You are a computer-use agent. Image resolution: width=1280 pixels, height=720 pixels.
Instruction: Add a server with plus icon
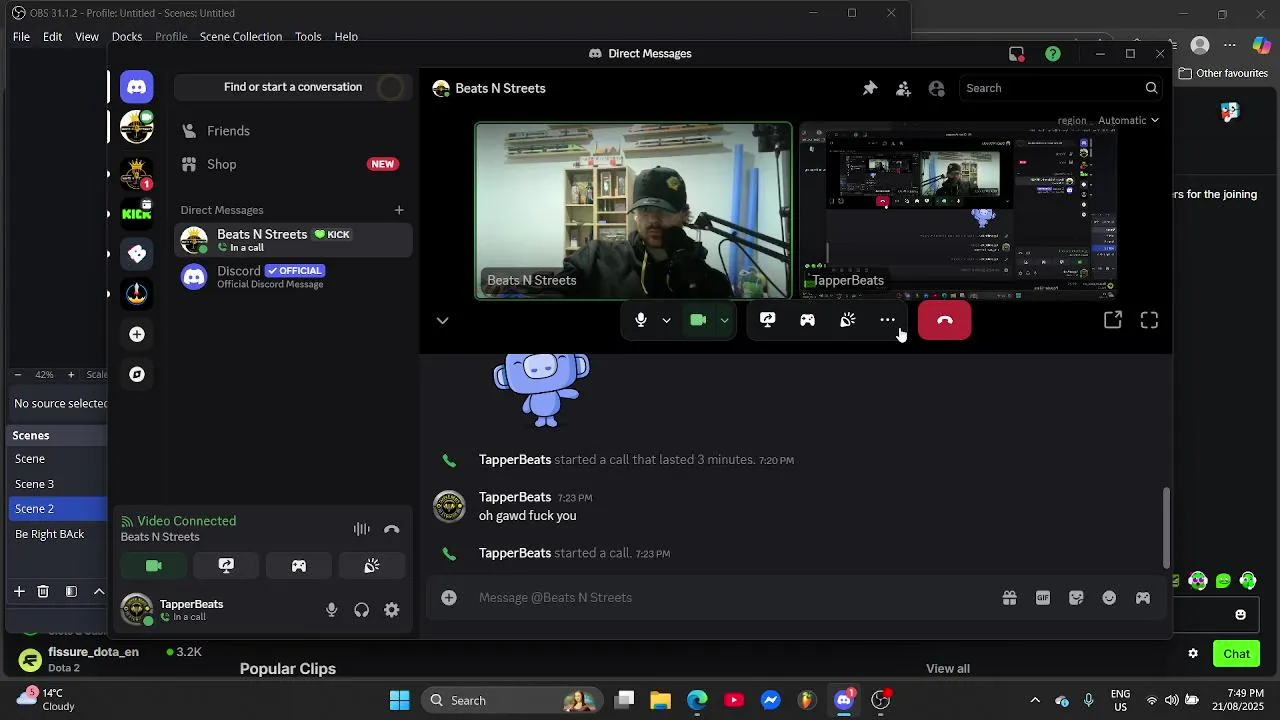click(137, 334)
